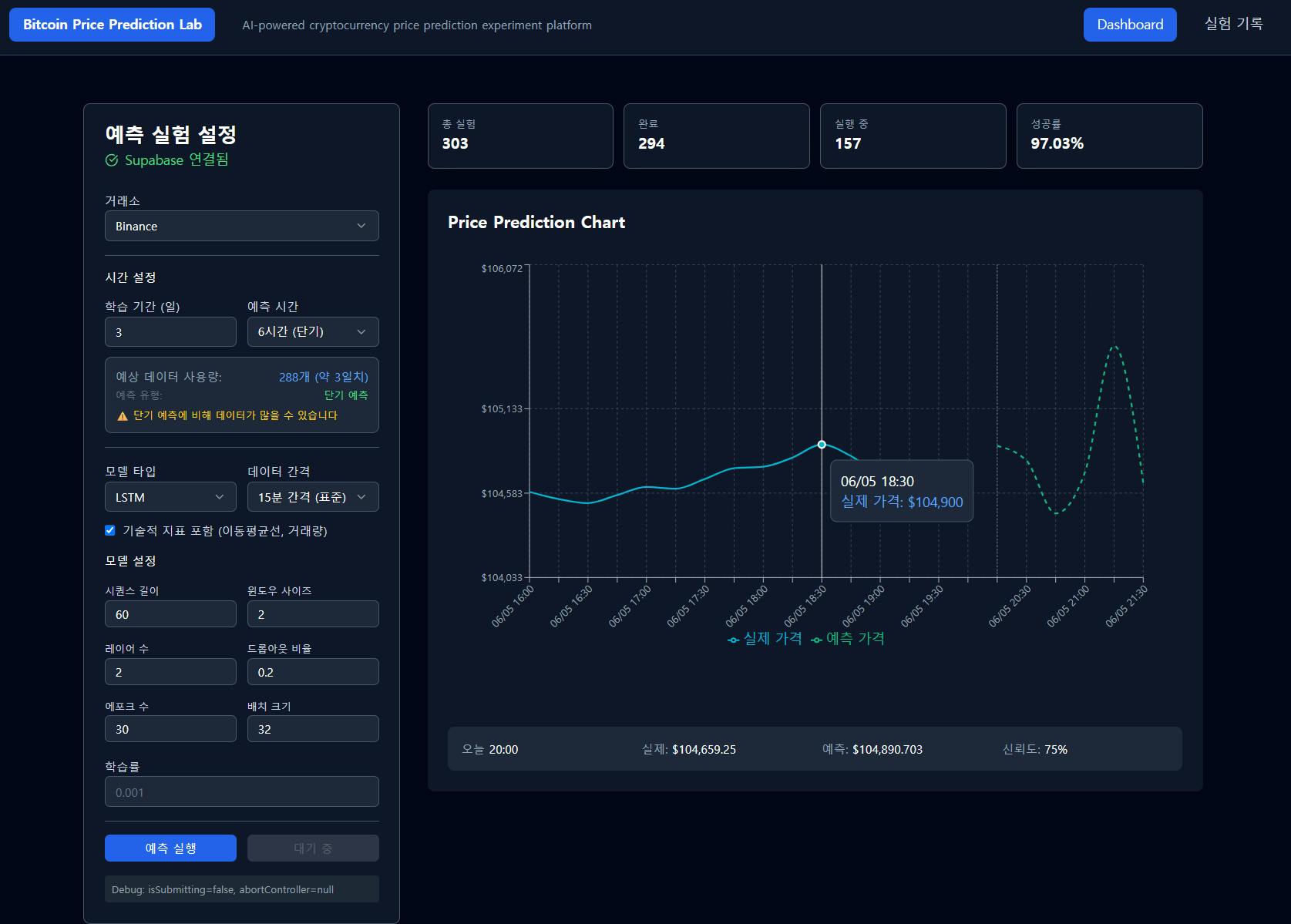Open the Dashboard tab
1291x924 pixels.
1130,25
